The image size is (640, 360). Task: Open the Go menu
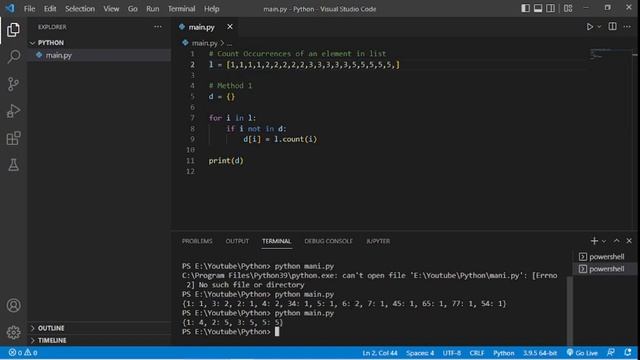(x=133, y=9)
